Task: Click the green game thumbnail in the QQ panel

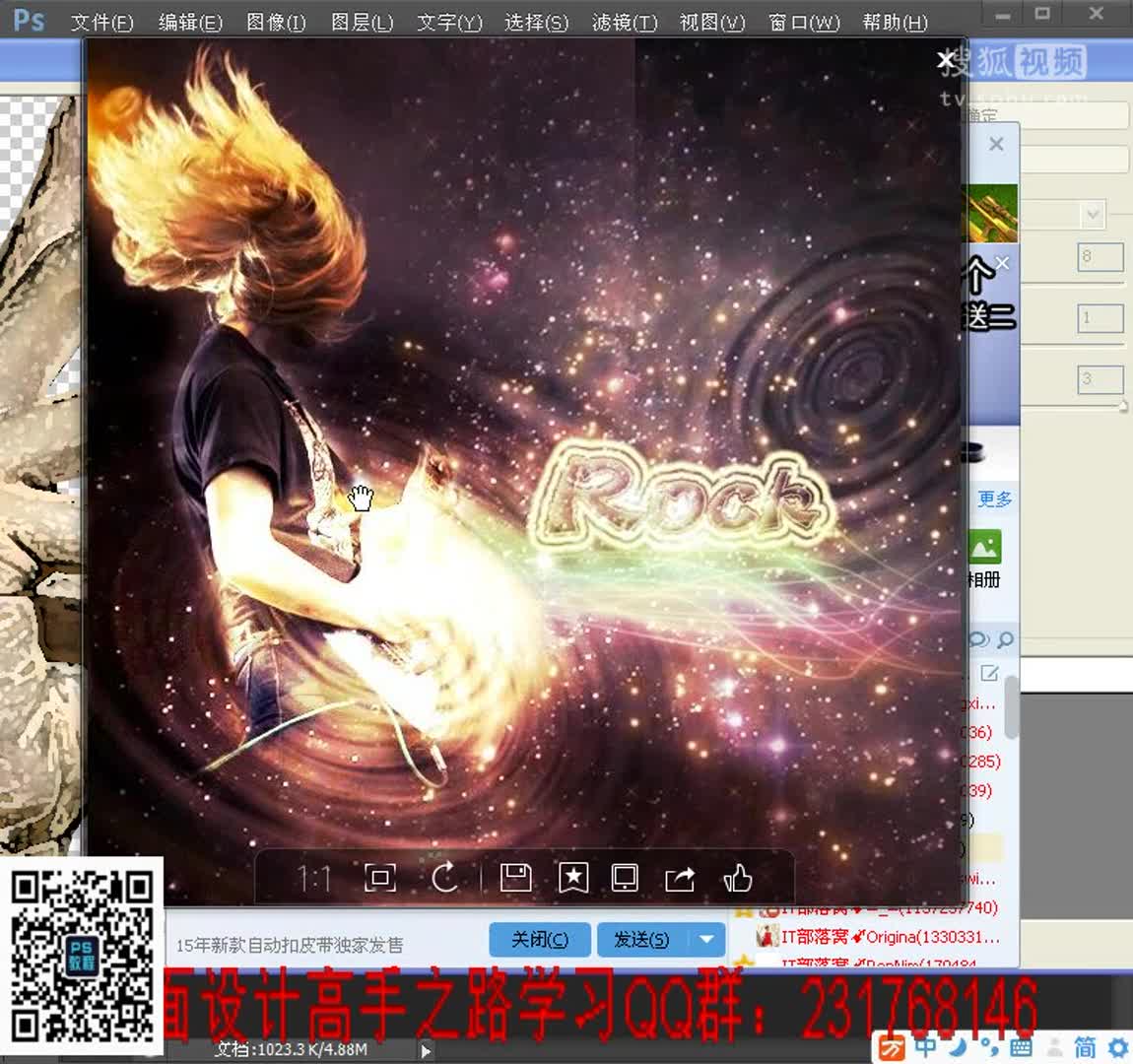Action: click(x=993, y=213)
